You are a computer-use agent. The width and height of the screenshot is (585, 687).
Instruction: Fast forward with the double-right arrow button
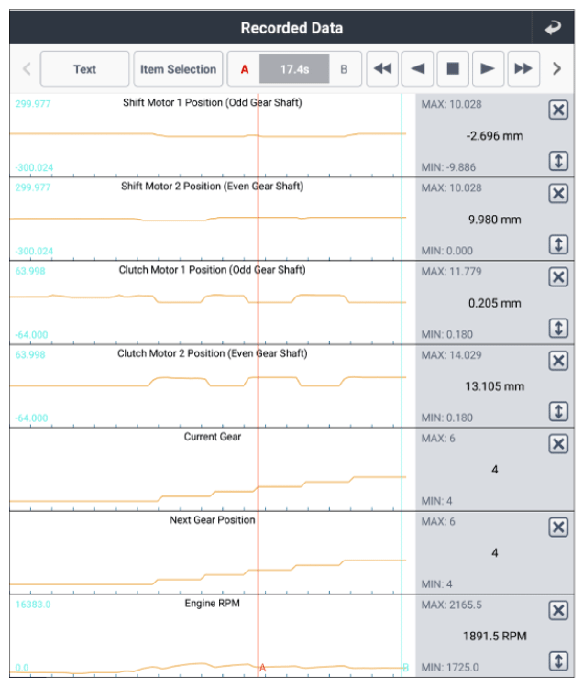click(523, 69)
